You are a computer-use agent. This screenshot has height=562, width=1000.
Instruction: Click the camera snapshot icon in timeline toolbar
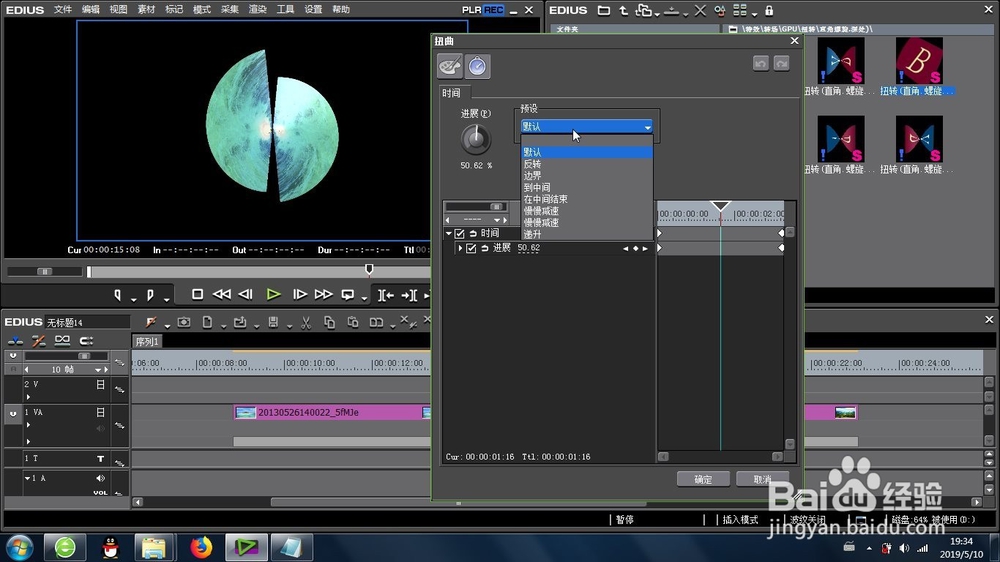(184, 323)
